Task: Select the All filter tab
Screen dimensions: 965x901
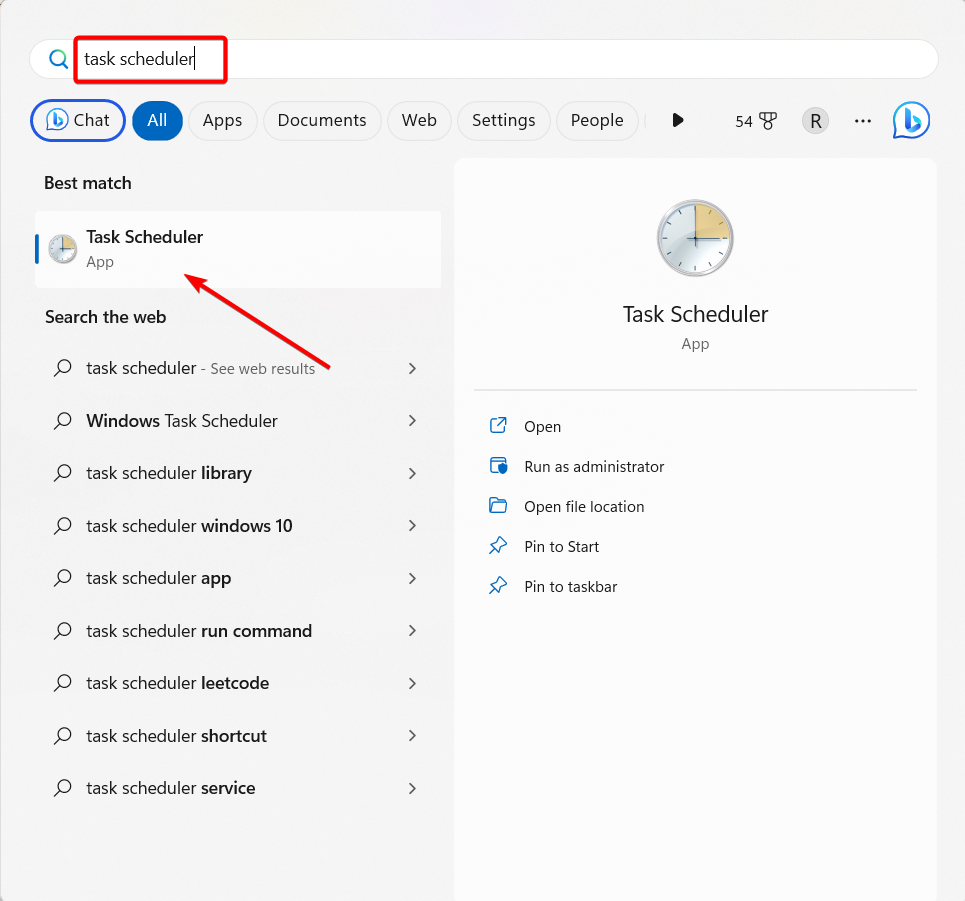Action: (x=157, y=121)
